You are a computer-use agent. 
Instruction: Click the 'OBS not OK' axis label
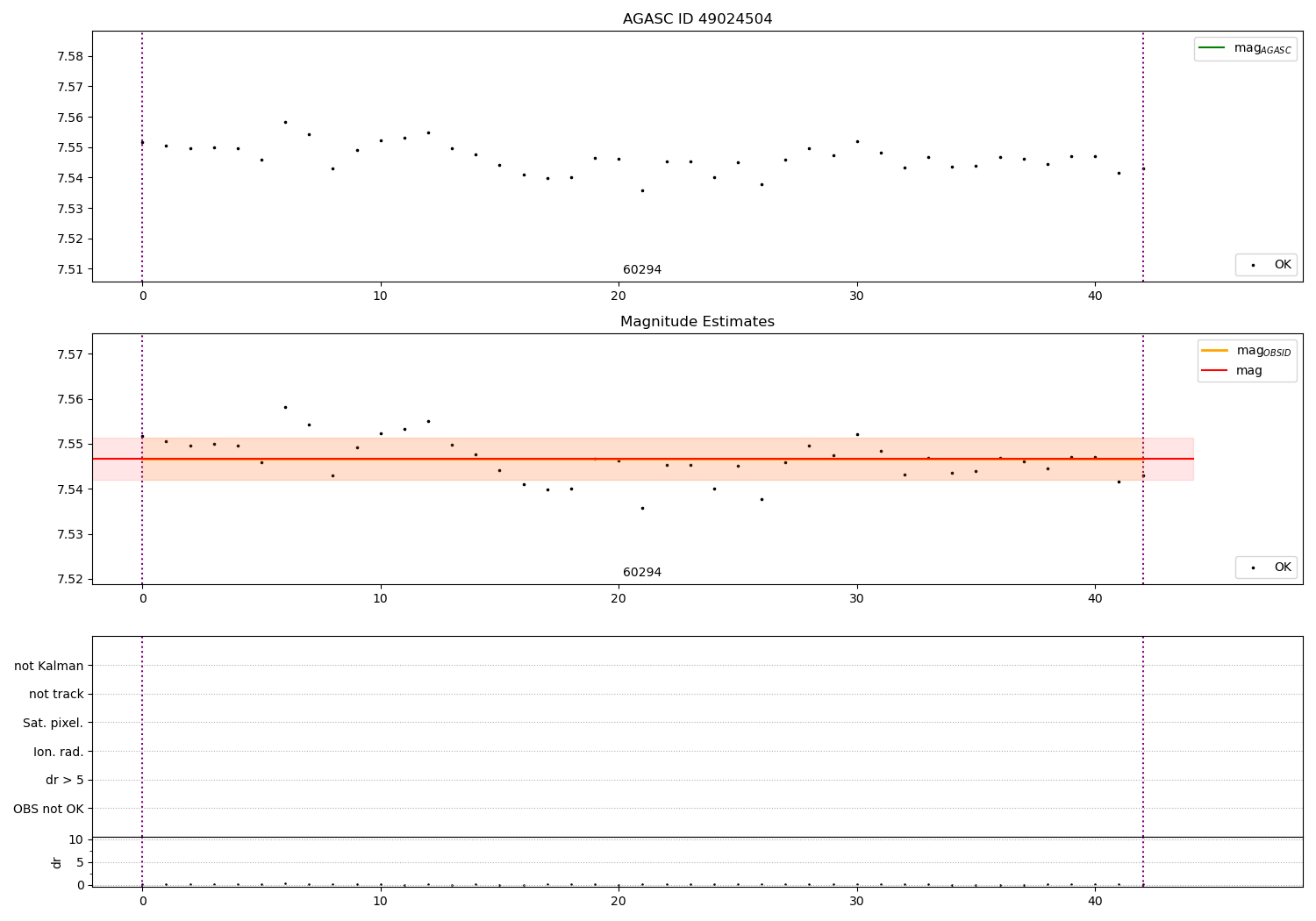(49, 809)
